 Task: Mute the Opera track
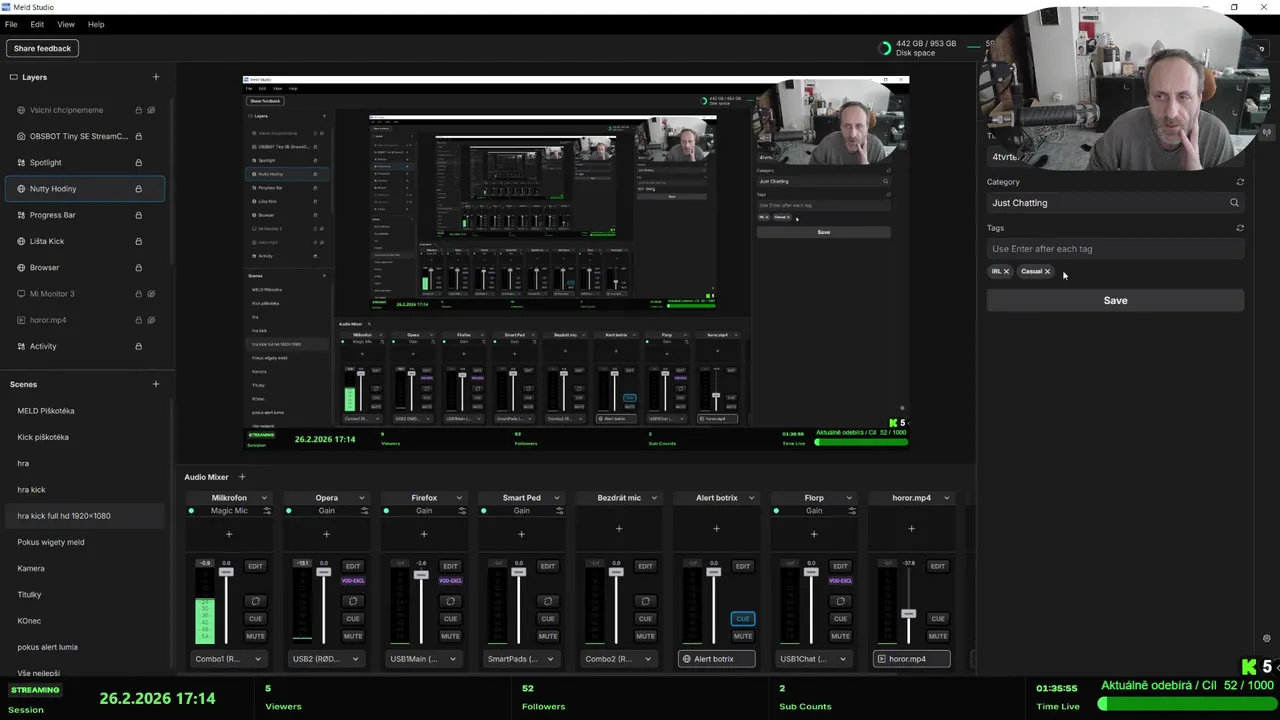pyautogui.click(x=353, y=636)
